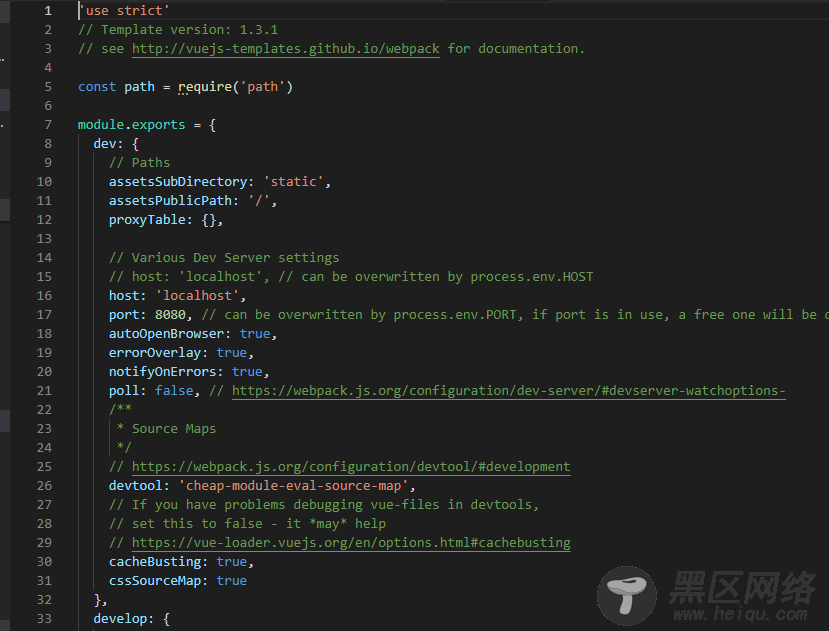Click the 'autoOpenBrowser' property
Screen dimensions: 829x631
(x=167, y=334)
